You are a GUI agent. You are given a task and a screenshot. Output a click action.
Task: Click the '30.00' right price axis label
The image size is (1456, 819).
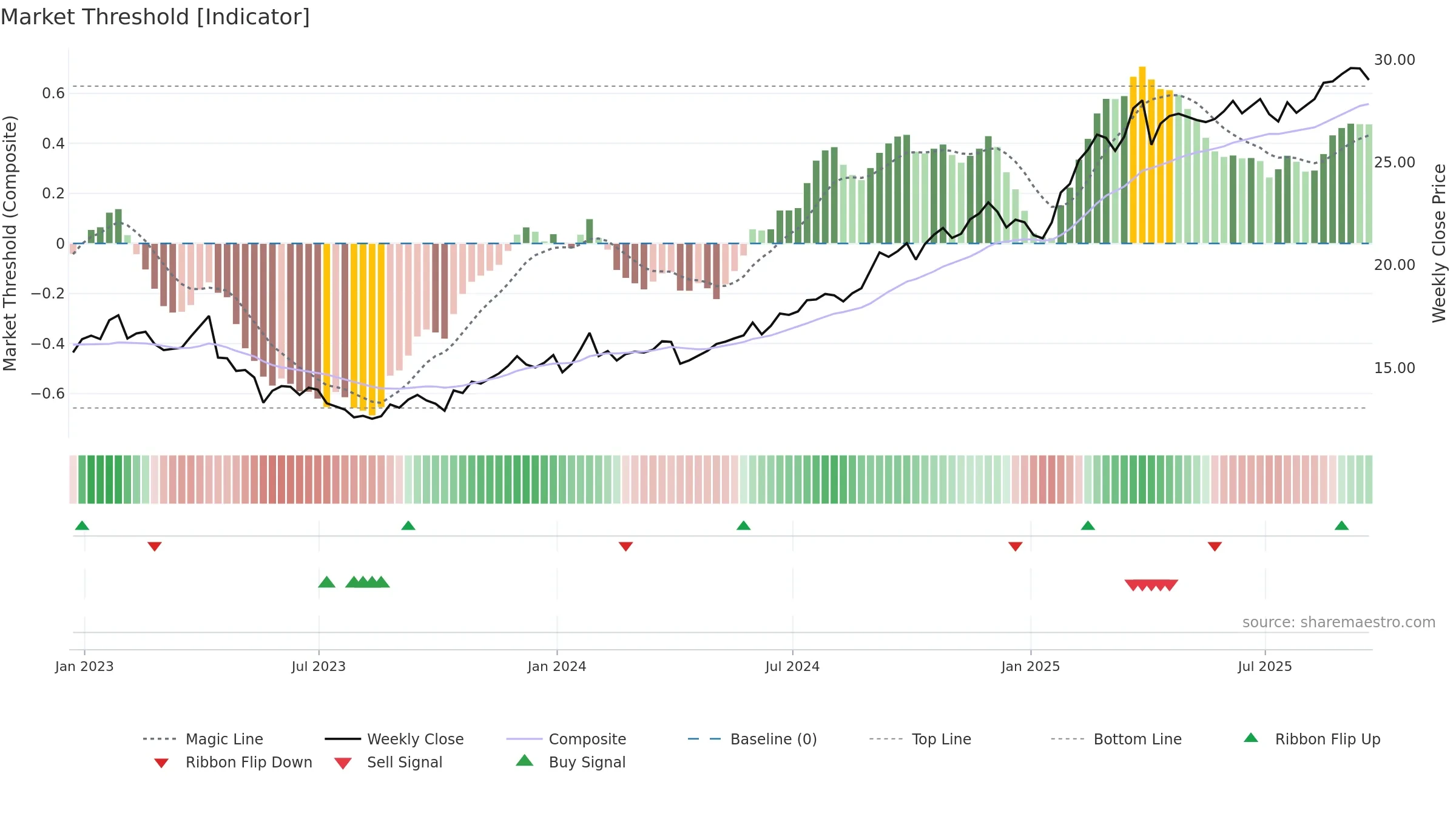[x=1395, y=60]
